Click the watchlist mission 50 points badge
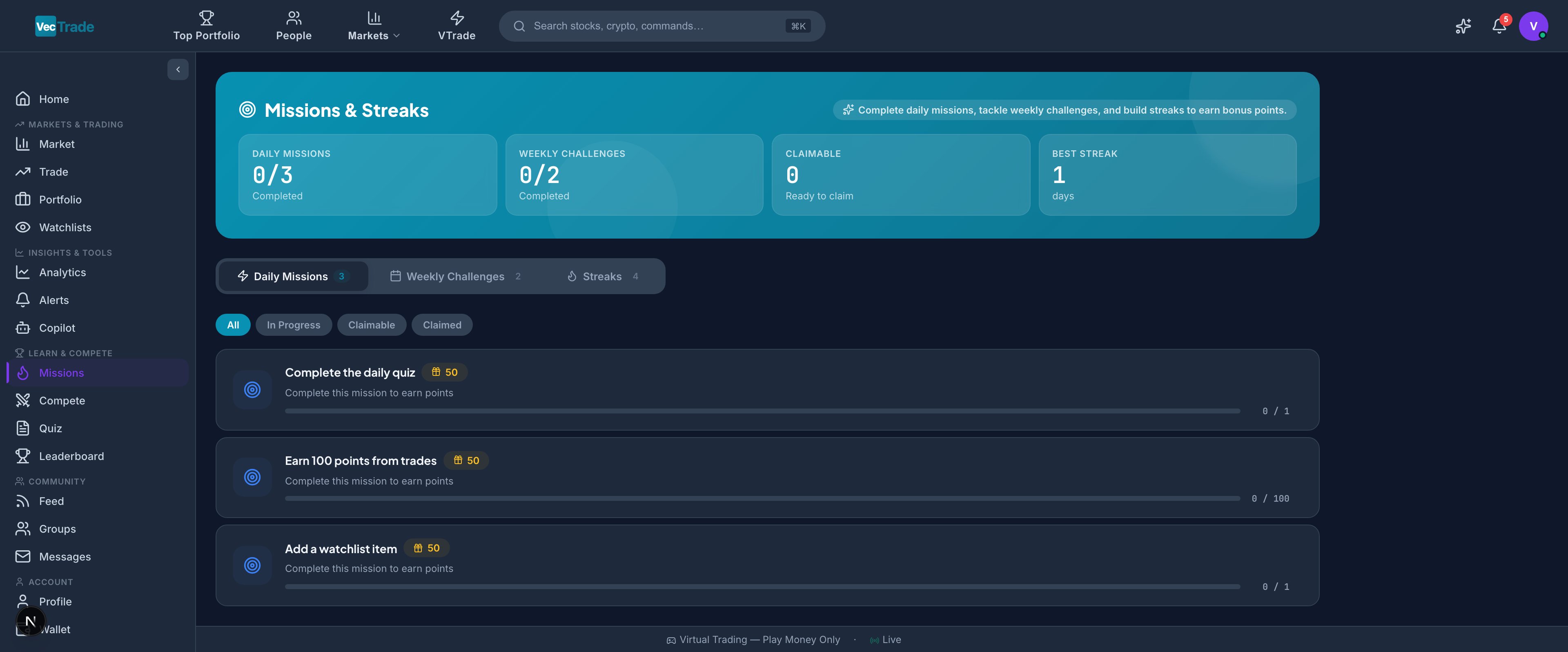 (x=427, y=548)
